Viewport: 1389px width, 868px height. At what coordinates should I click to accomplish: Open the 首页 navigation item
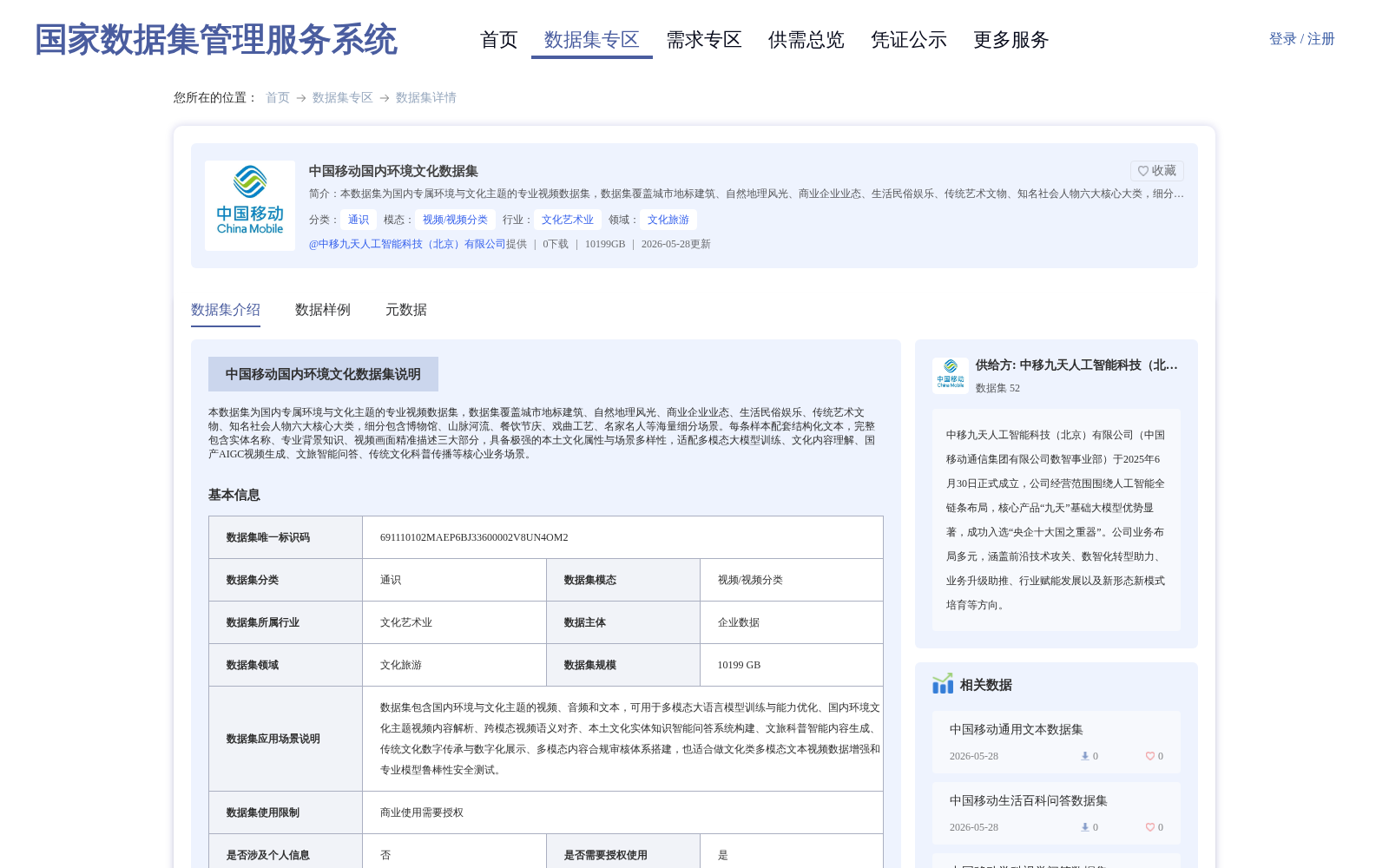[499, 40]
